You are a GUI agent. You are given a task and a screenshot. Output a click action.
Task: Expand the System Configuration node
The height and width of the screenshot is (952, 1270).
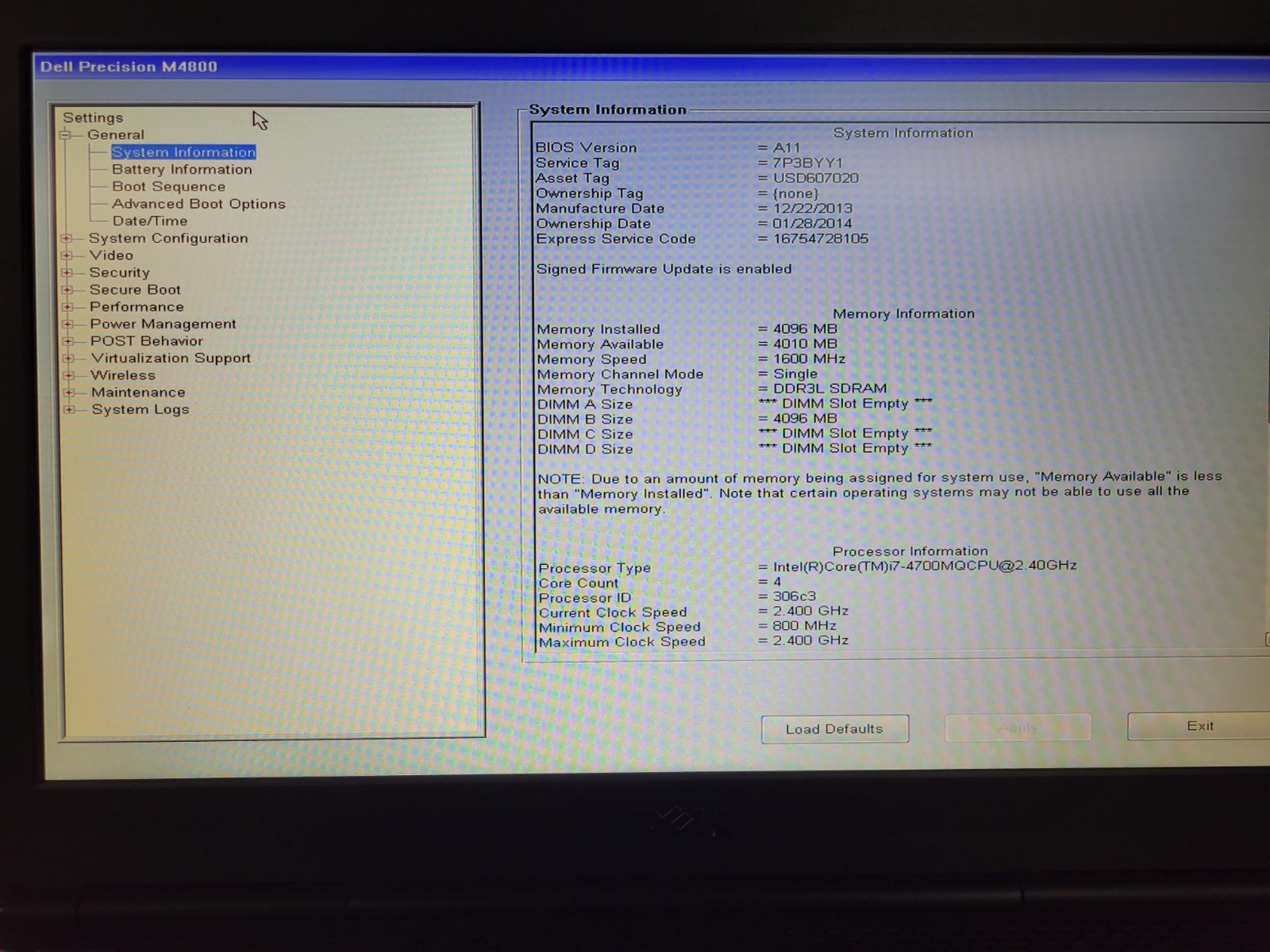coord(67,239)
